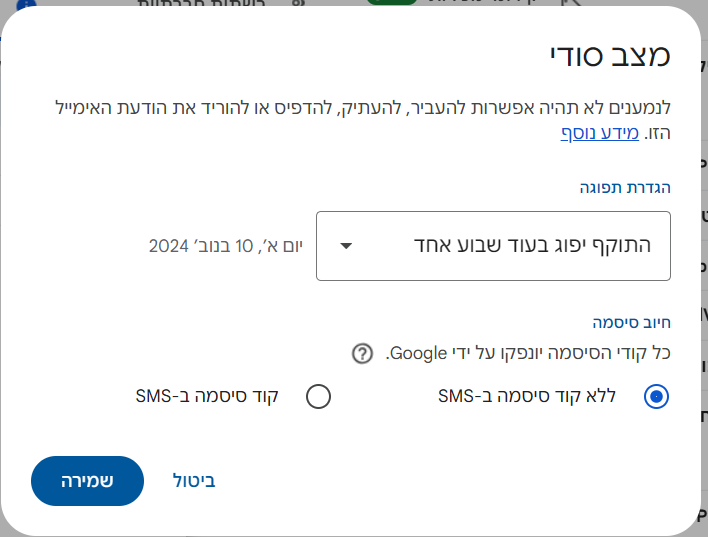Click the help question mark icon
The width and height of the screenshot is (708, 537).
(362, 353)
